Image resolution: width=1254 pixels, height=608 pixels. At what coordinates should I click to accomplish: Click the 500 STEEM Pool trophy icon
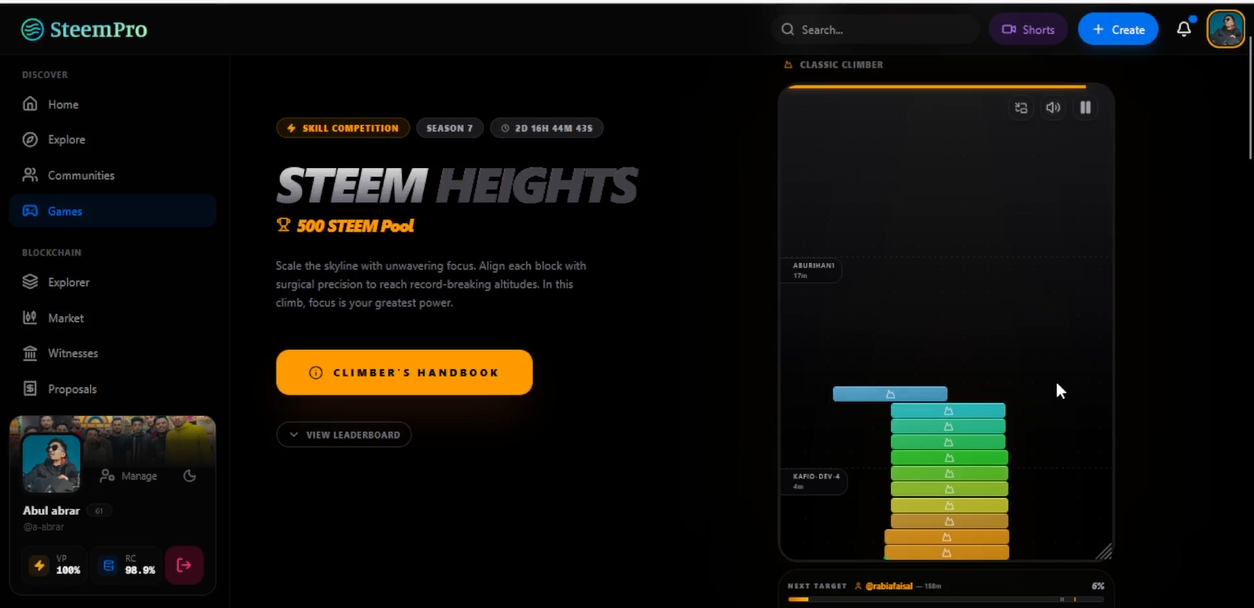284,226
